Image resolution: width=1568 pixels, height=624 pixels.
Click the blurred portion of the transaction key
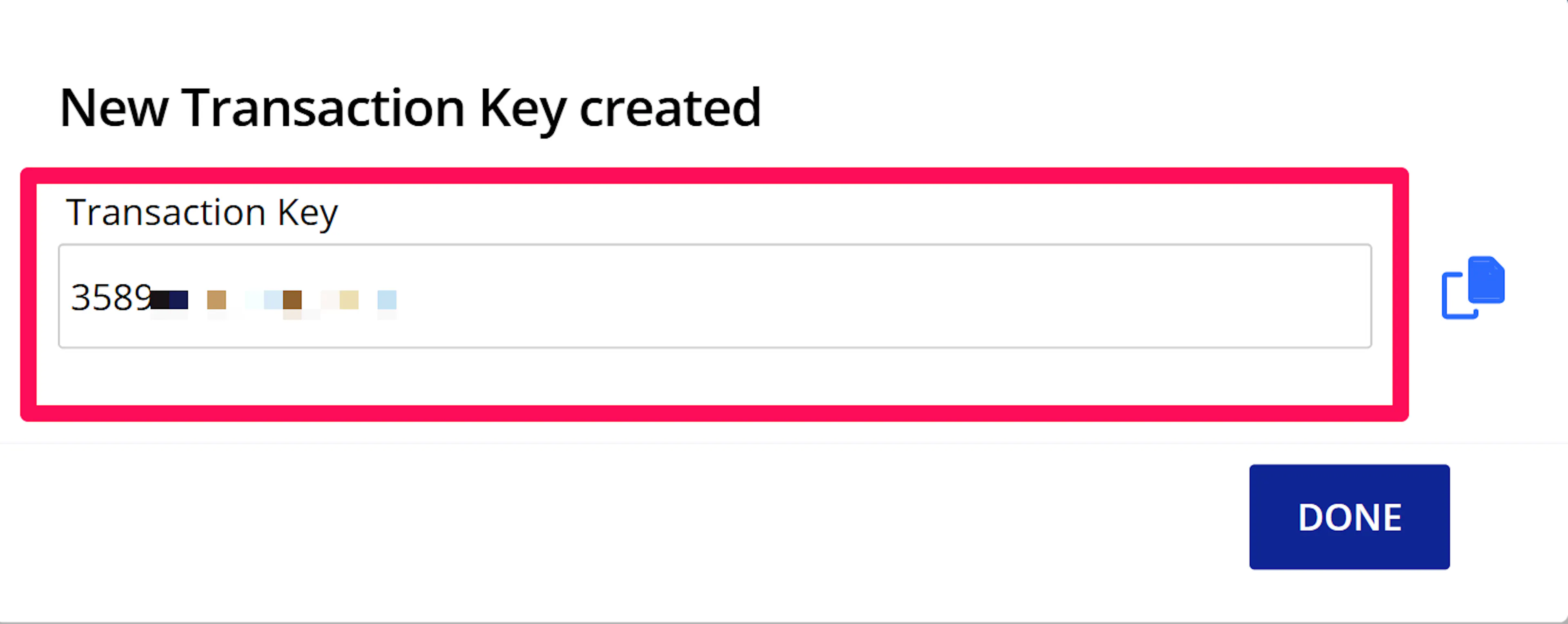pos(274,300)
